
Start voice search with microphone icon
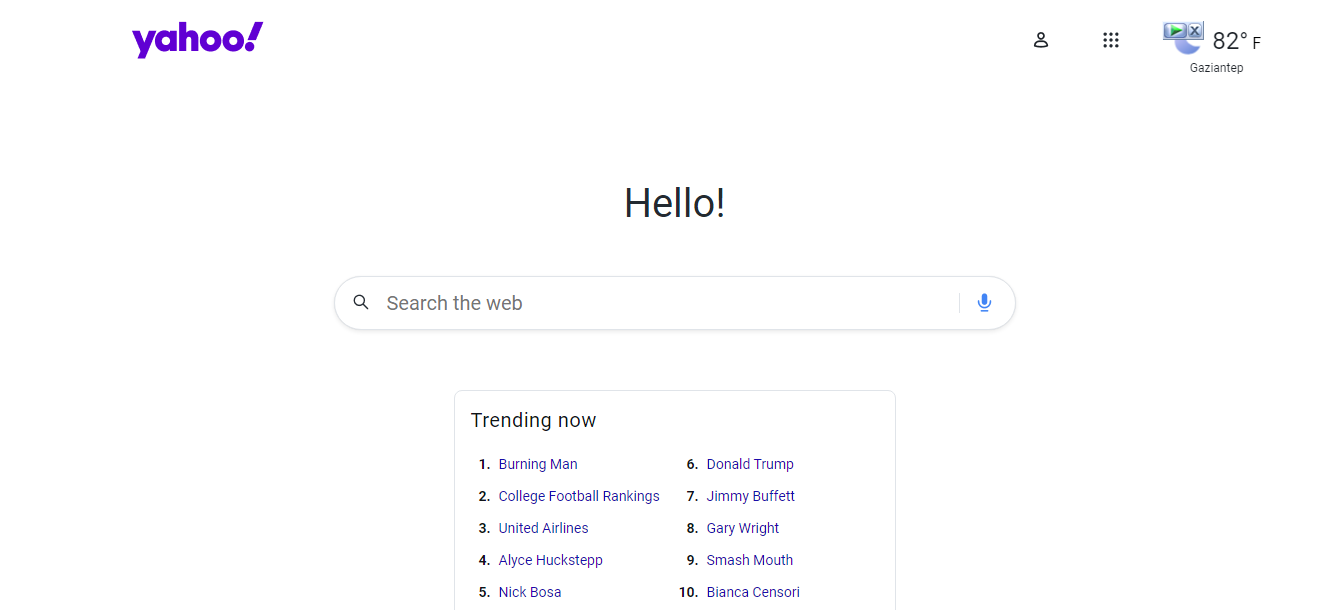(x=984, y=303)
